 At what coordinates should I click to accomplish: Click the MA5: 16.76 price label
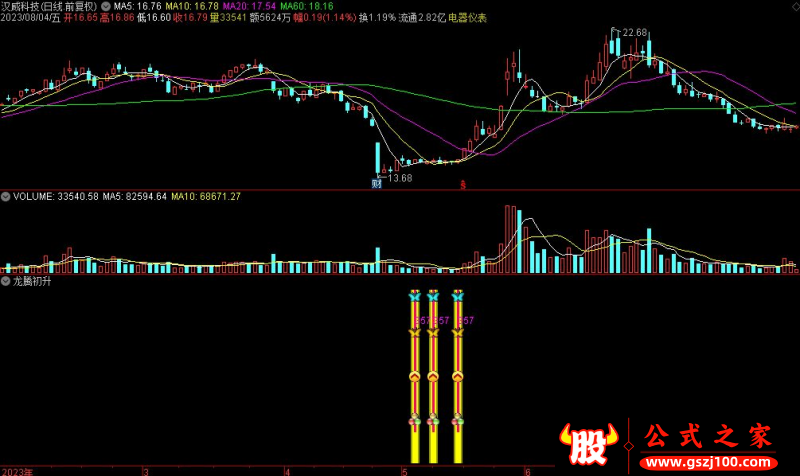click(x=137, y=6)
